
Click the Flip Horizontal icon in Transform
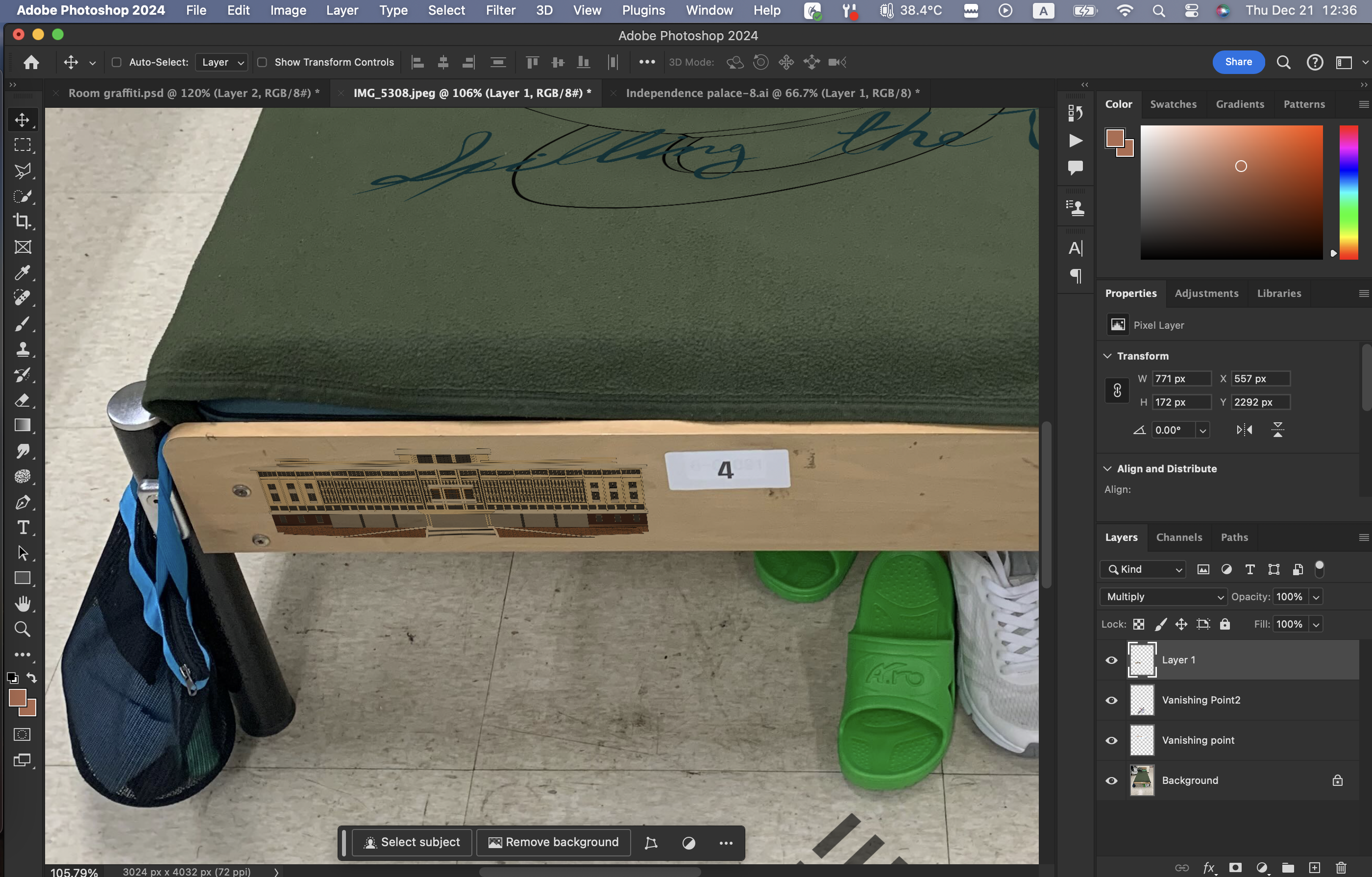tap(1244, 430)
